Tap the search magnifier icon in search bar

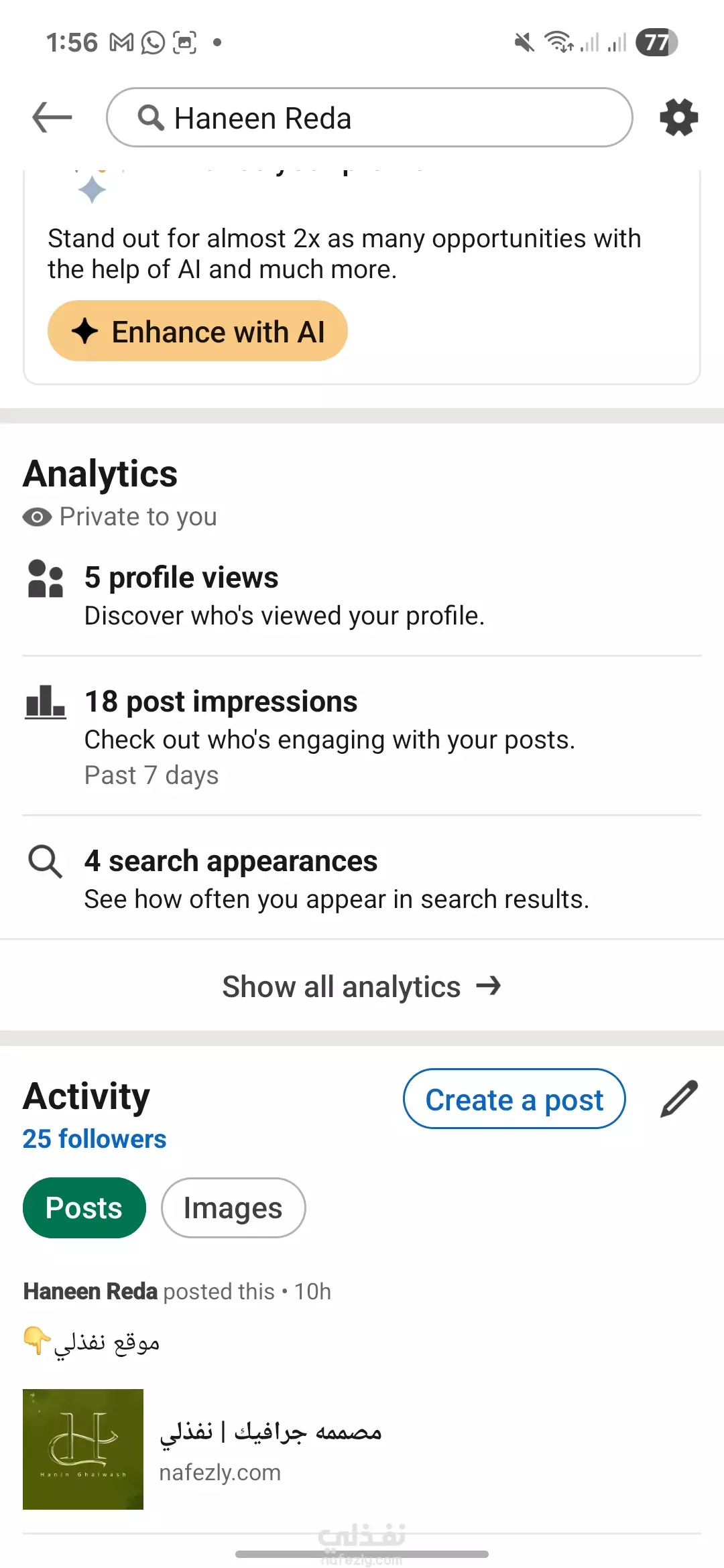click(151, 118)
